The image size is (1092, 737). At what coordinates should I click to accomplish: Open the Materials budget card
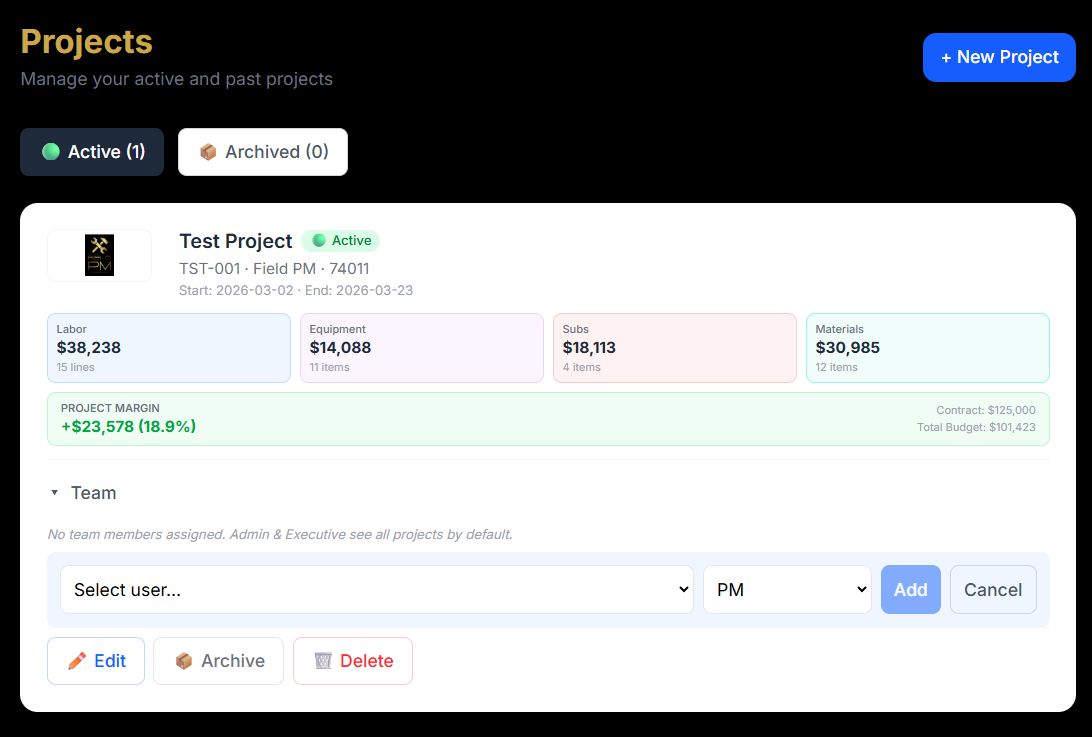pos(927,347)
